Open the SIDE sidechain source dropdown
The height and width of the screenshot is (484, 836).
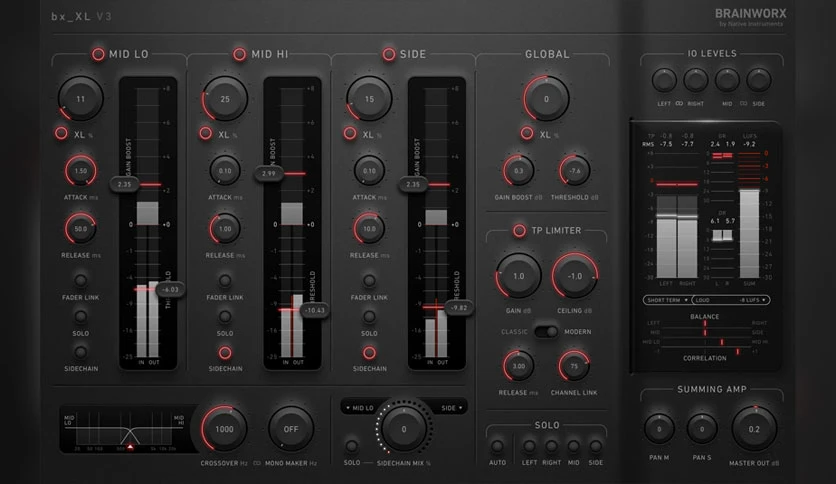pos(452,408)
